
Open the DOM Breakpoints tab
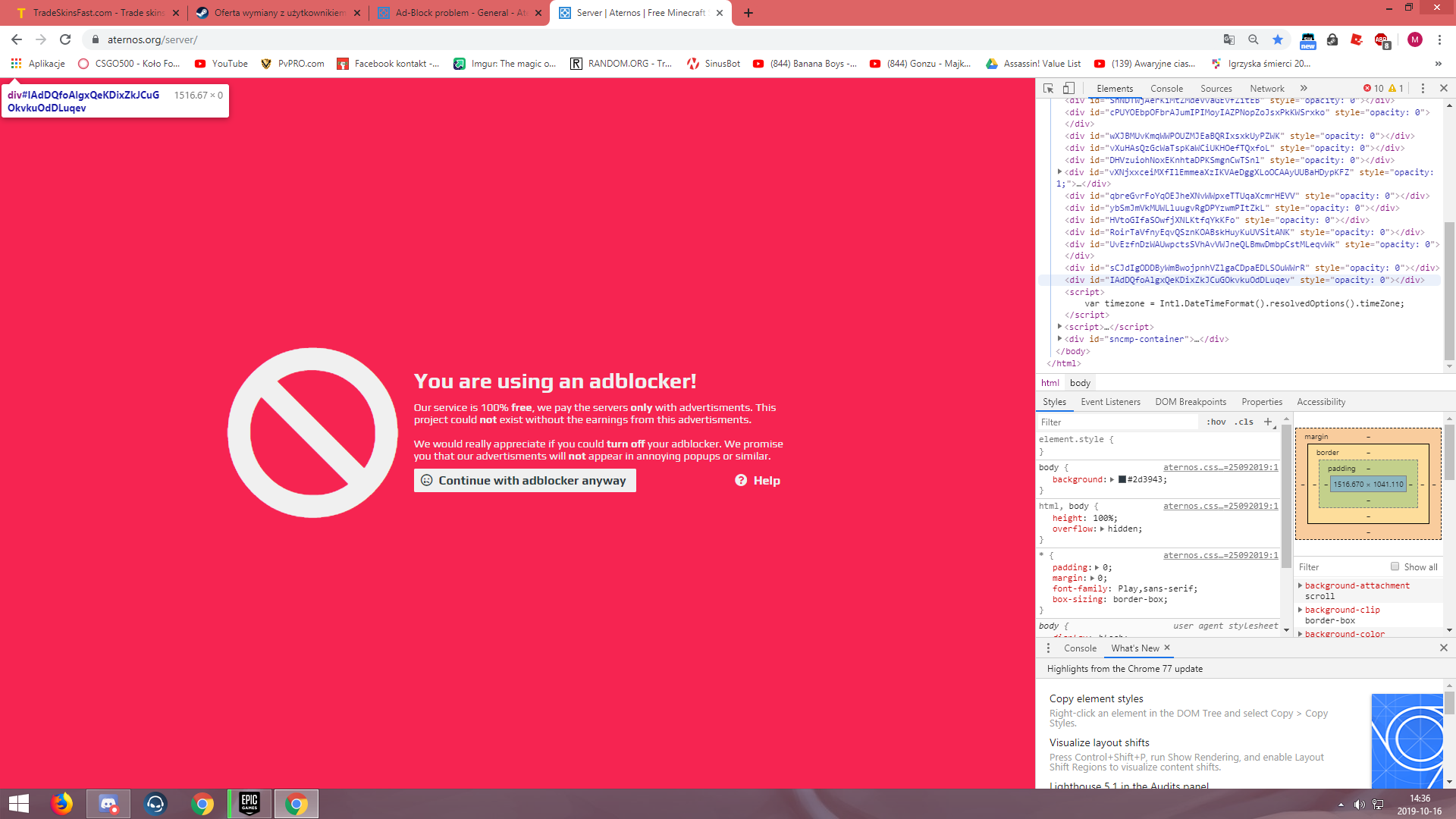click(1191, 402)
